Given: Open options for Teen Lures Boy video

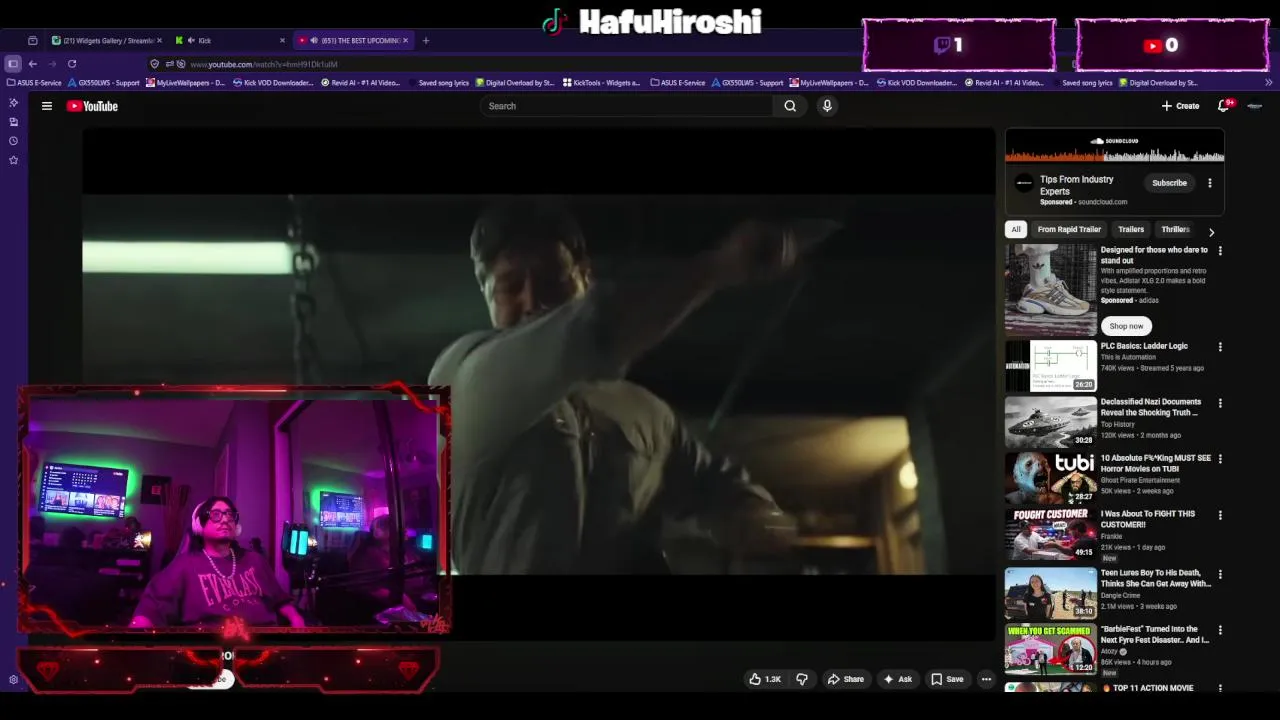Looking at the screenshot, I should point(1220,574).
